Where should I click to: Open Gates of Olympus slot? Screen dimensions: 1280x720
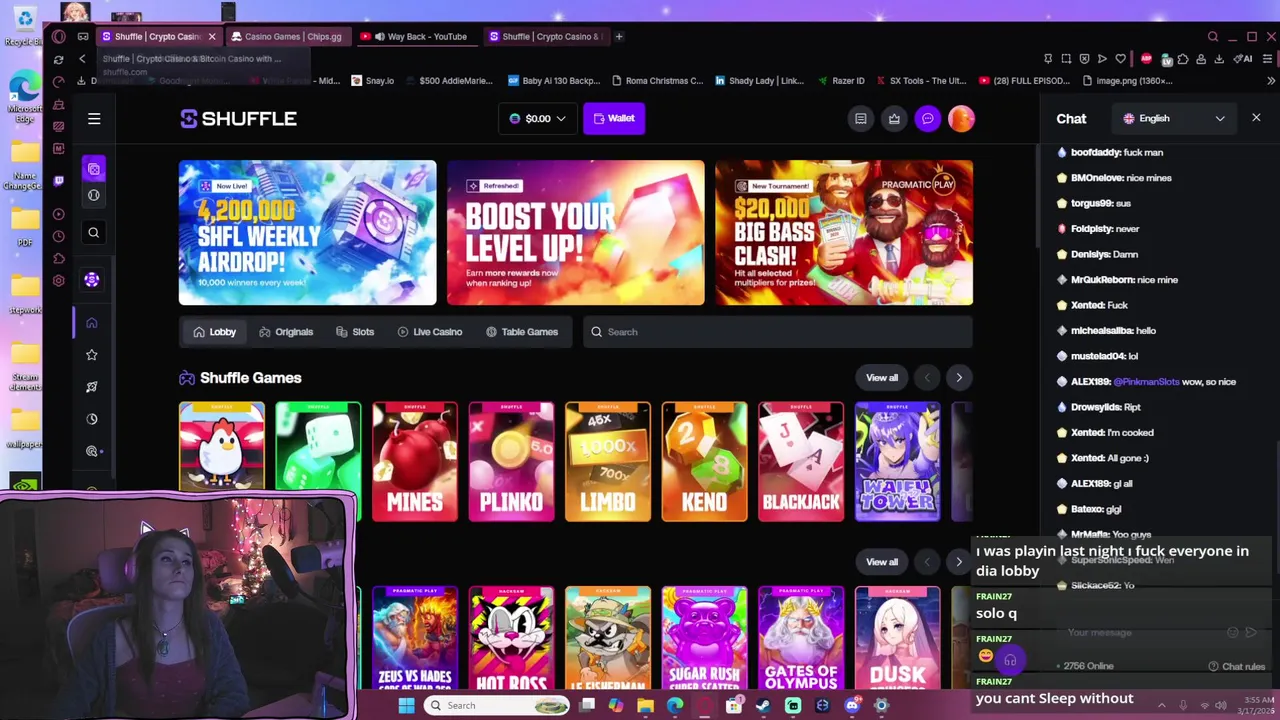pos(801,637)
